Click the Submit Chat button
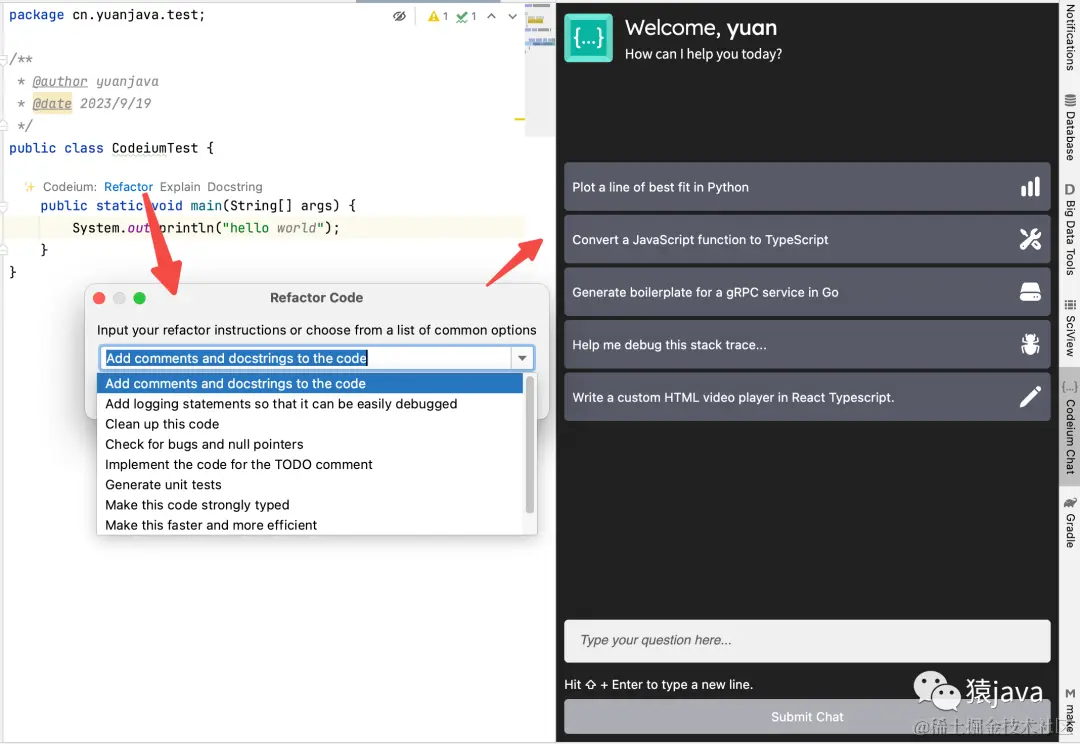1080x744 pixels. pos(807,717)
